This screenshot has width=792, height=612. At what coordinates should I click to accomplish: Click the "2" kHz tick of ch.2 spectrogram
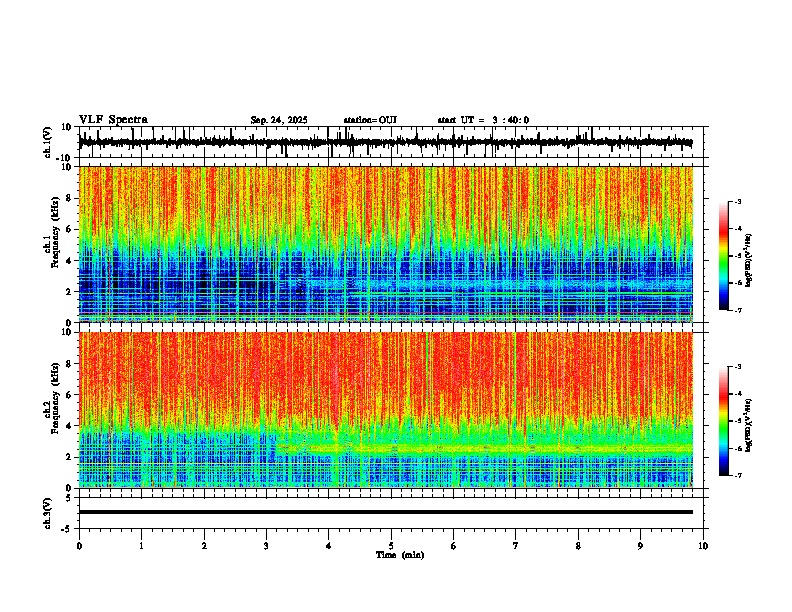(70, 457)
